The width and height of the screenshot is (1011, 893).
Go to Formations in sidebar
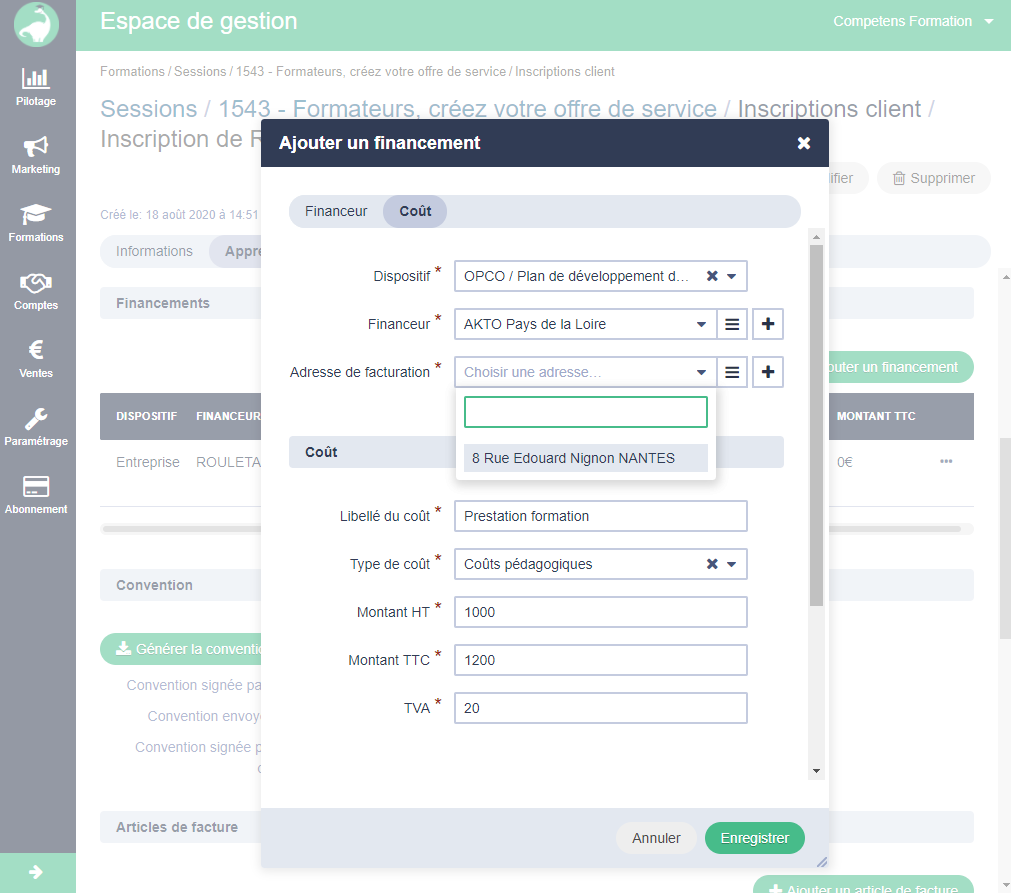tap(36, 222)
